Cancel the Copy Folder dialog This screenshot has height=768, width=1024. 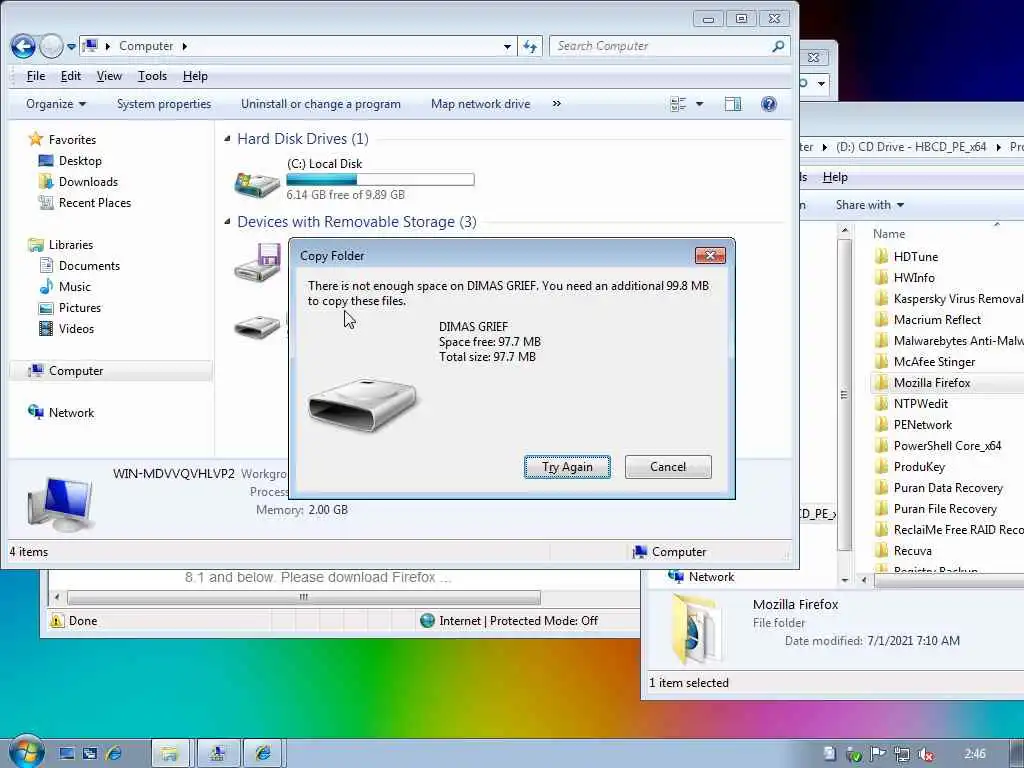point(668,467)
